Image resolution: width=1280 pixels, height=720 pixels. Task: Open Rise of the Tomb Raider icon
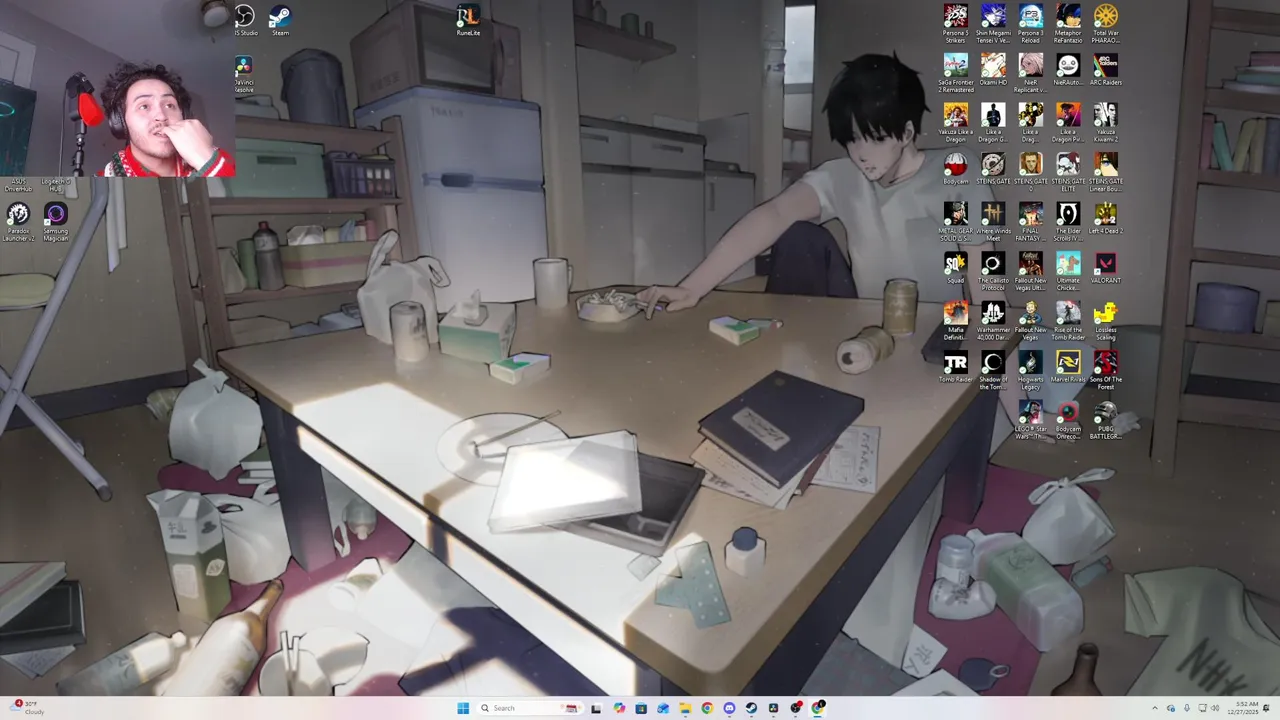pos(1068,320)
